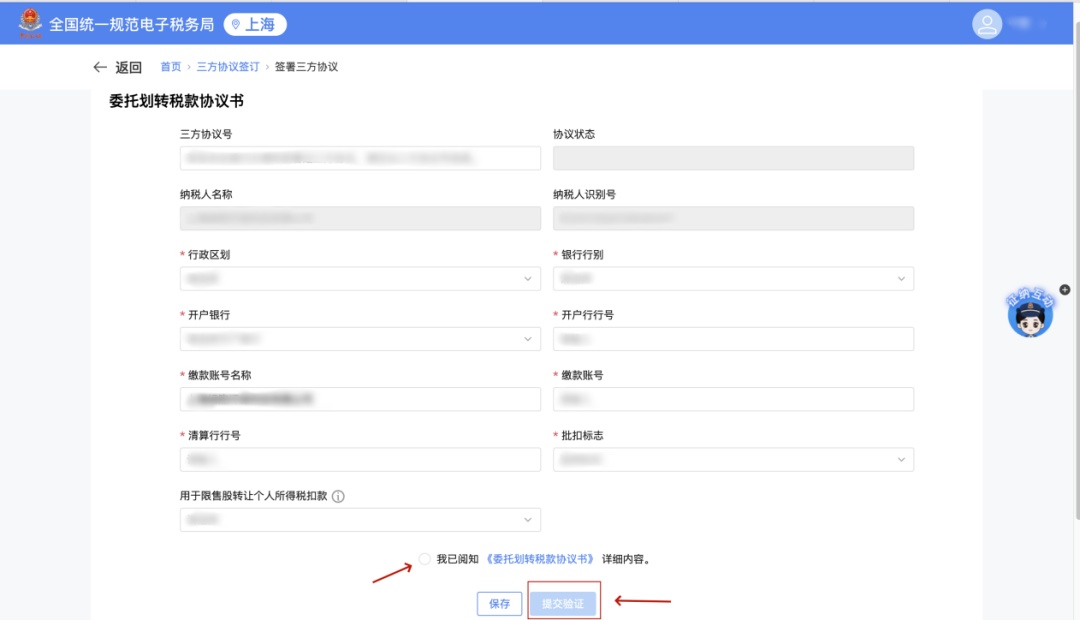Click the back arrow beside 返回
The height and width of the screenshot is (620, 1080).
coord(100,67)
